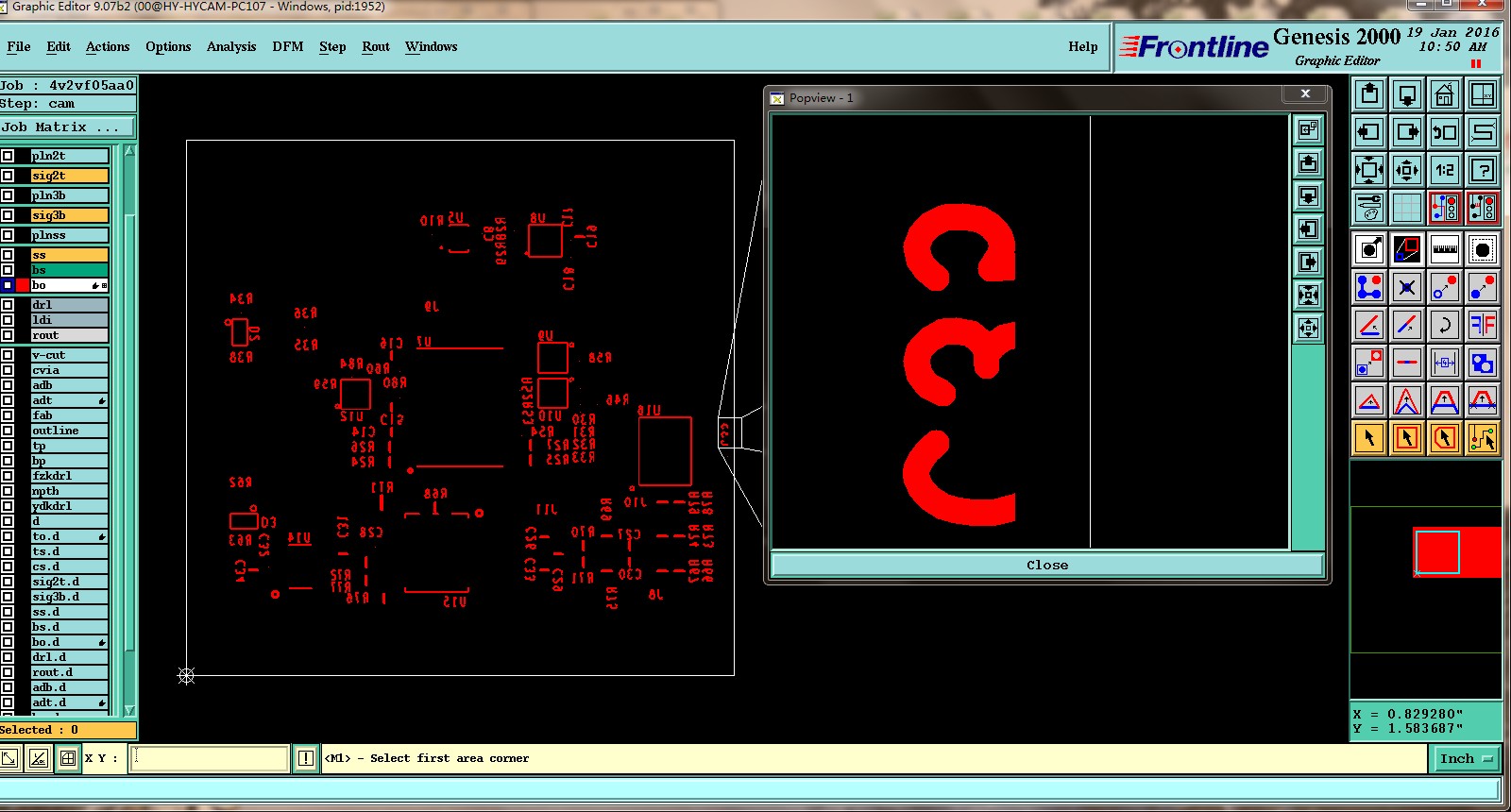Click the pan left arrow icon

[x=1369, y=132]
